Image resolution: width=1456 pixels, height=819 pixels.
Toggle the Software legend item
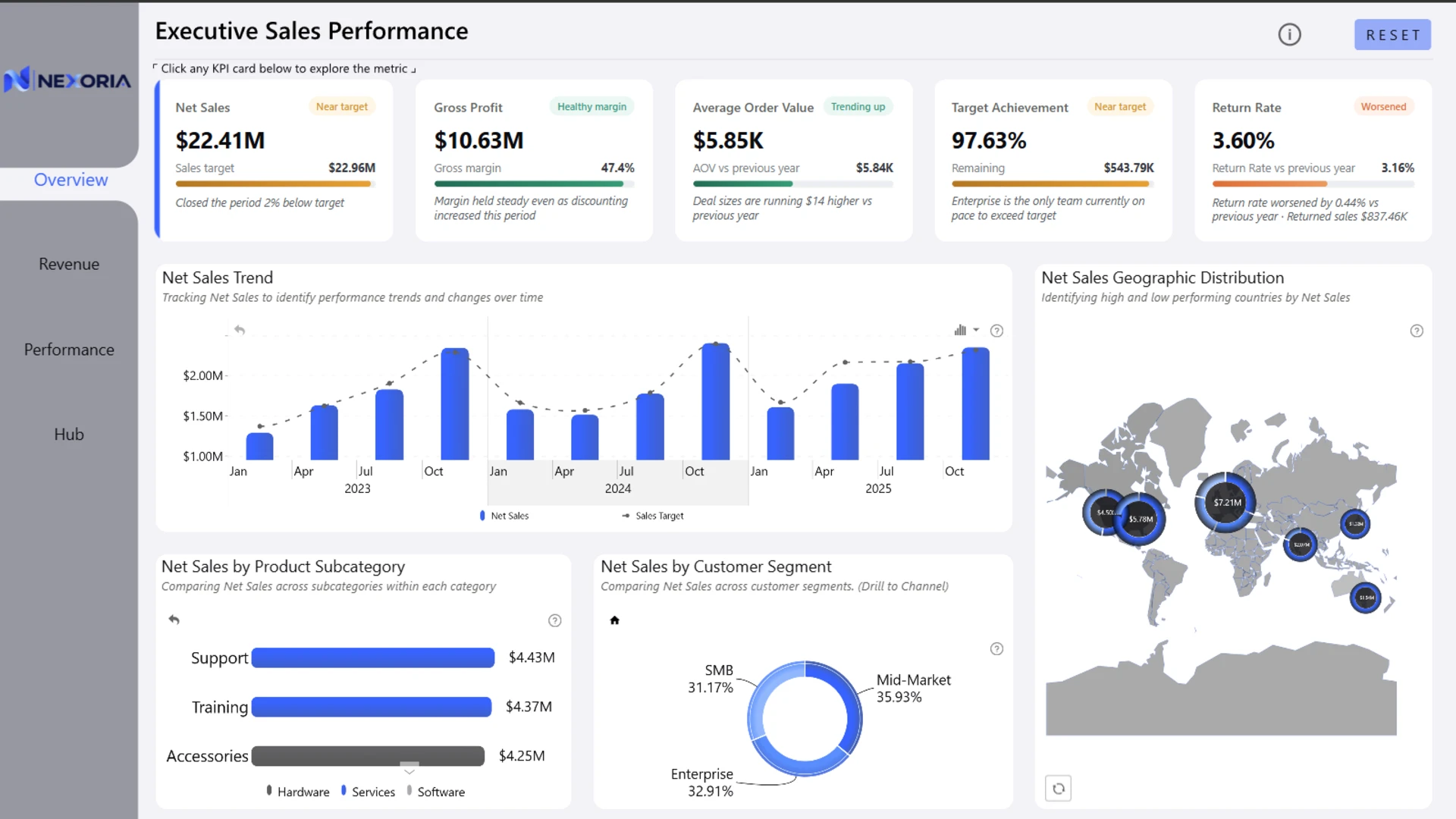click(436, 792)
